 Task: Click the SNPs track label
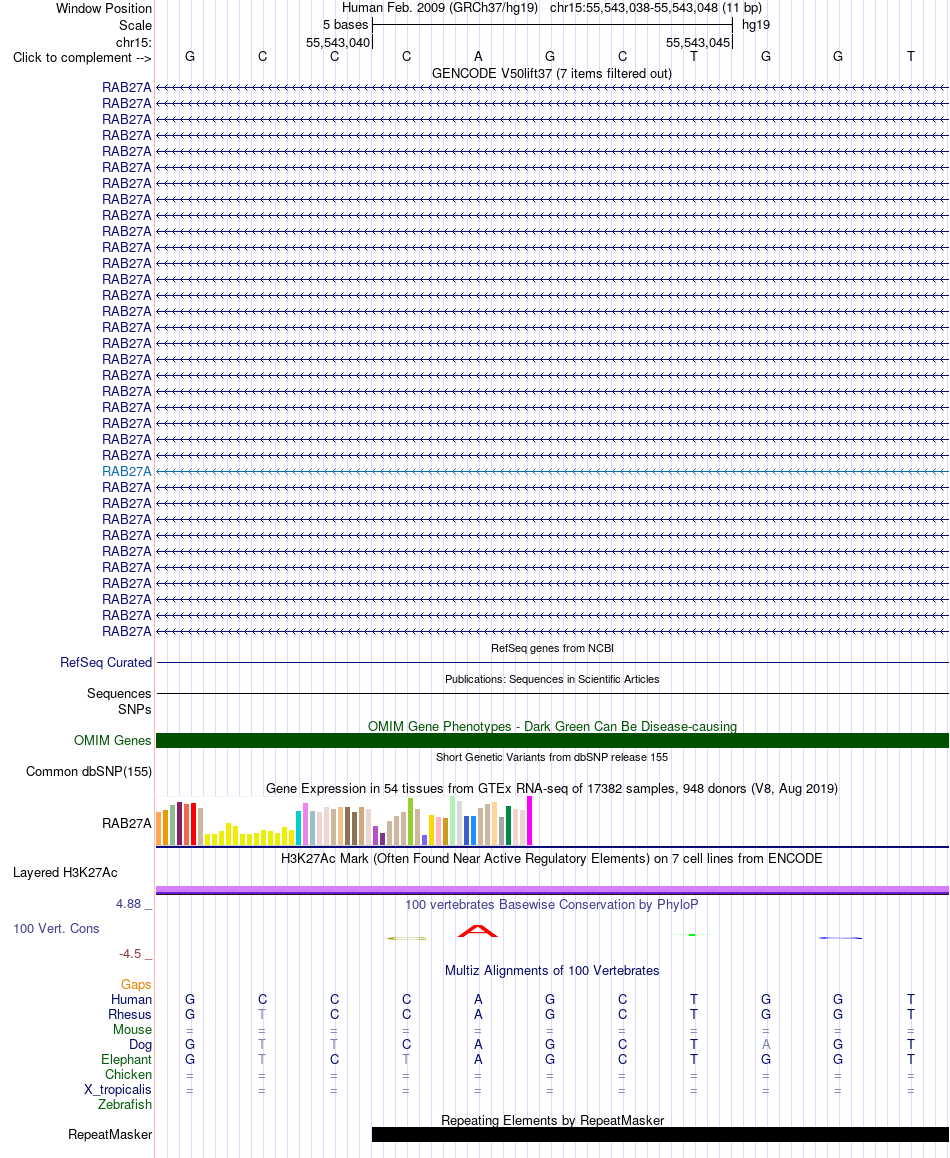coord(134,709)
